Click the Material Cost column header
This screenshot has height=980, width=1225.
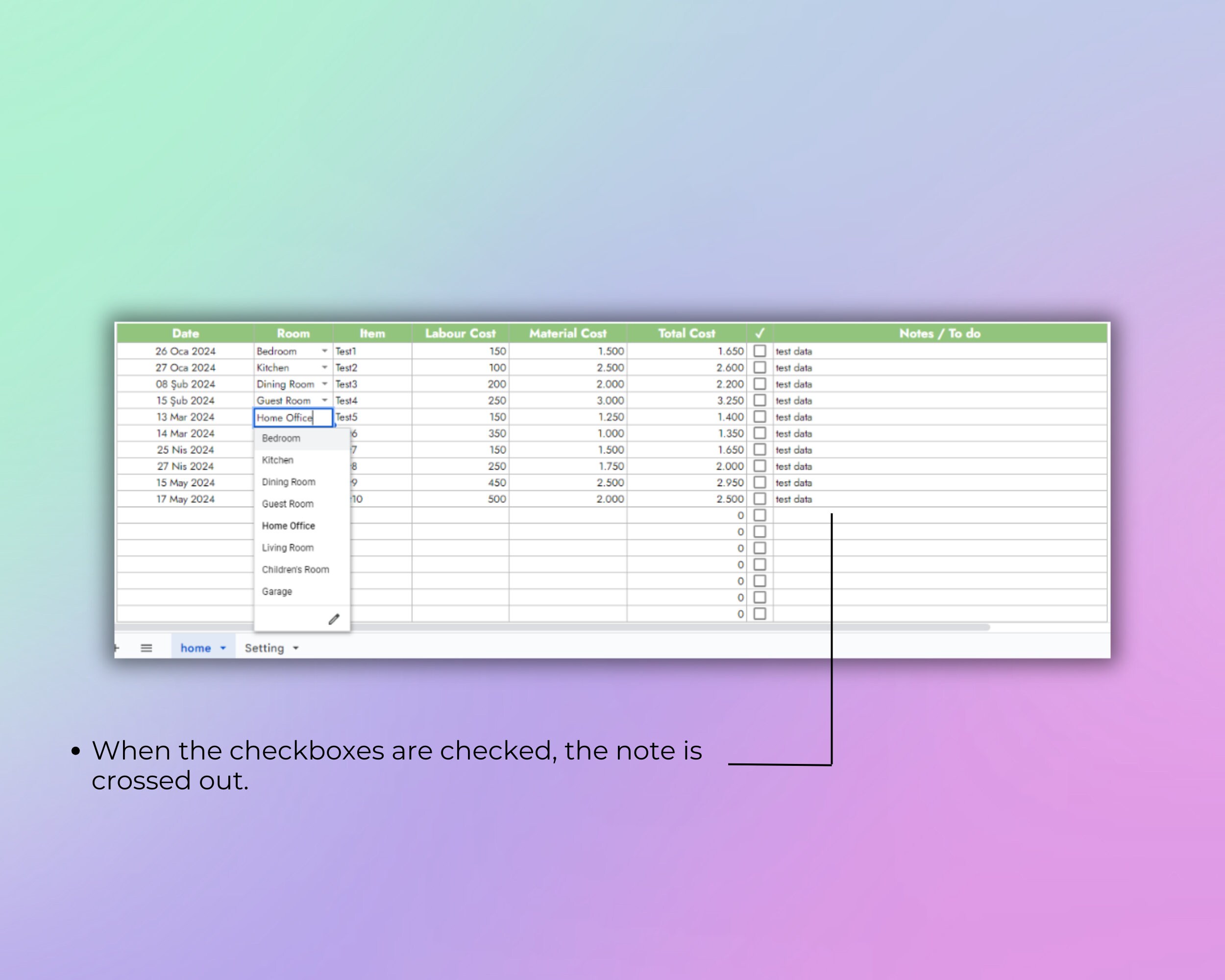tap(568, 334)
